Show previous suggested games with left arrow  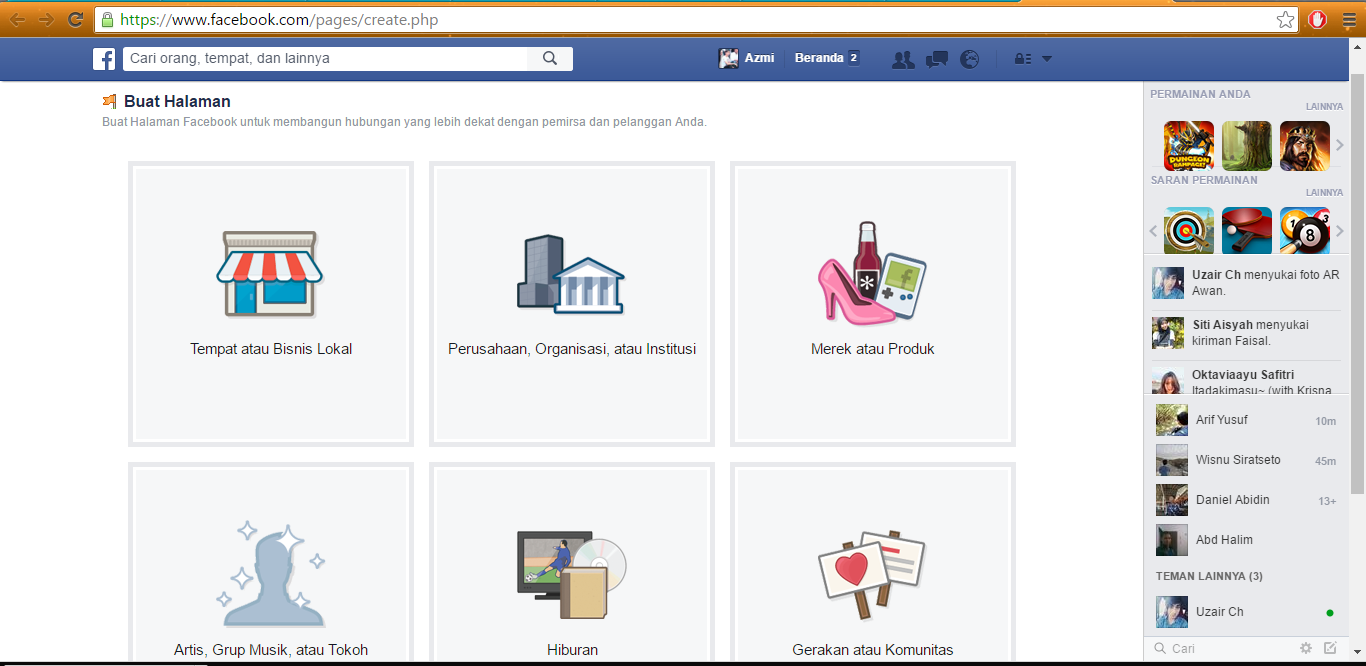click(x=1153, y=231)
